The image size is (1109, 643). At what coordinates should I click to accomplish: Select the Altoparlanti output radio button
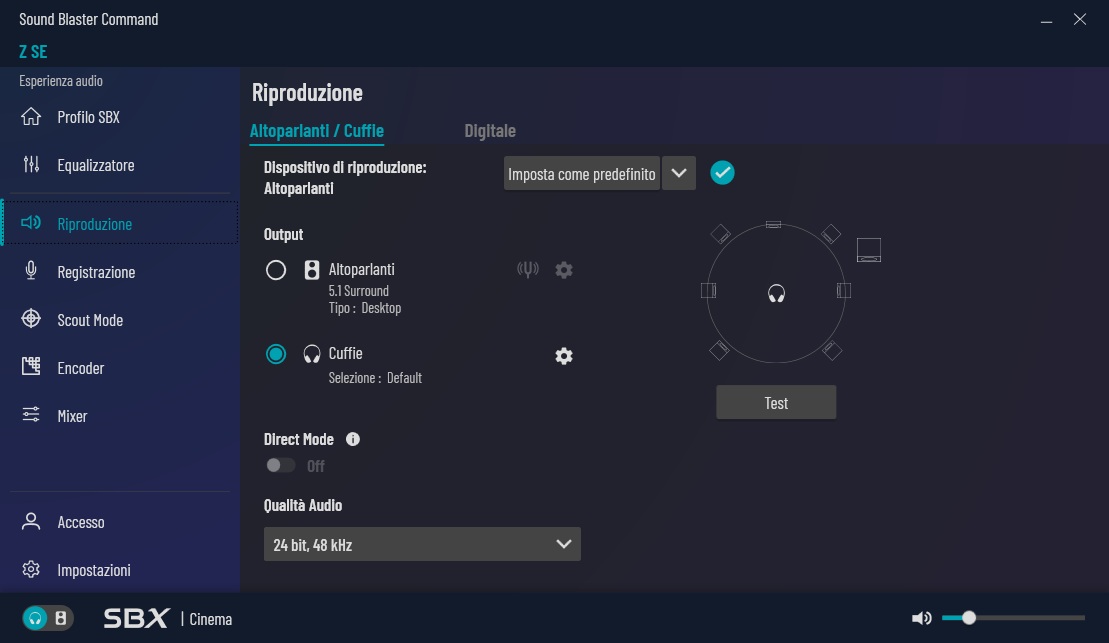tap(276, 270)
